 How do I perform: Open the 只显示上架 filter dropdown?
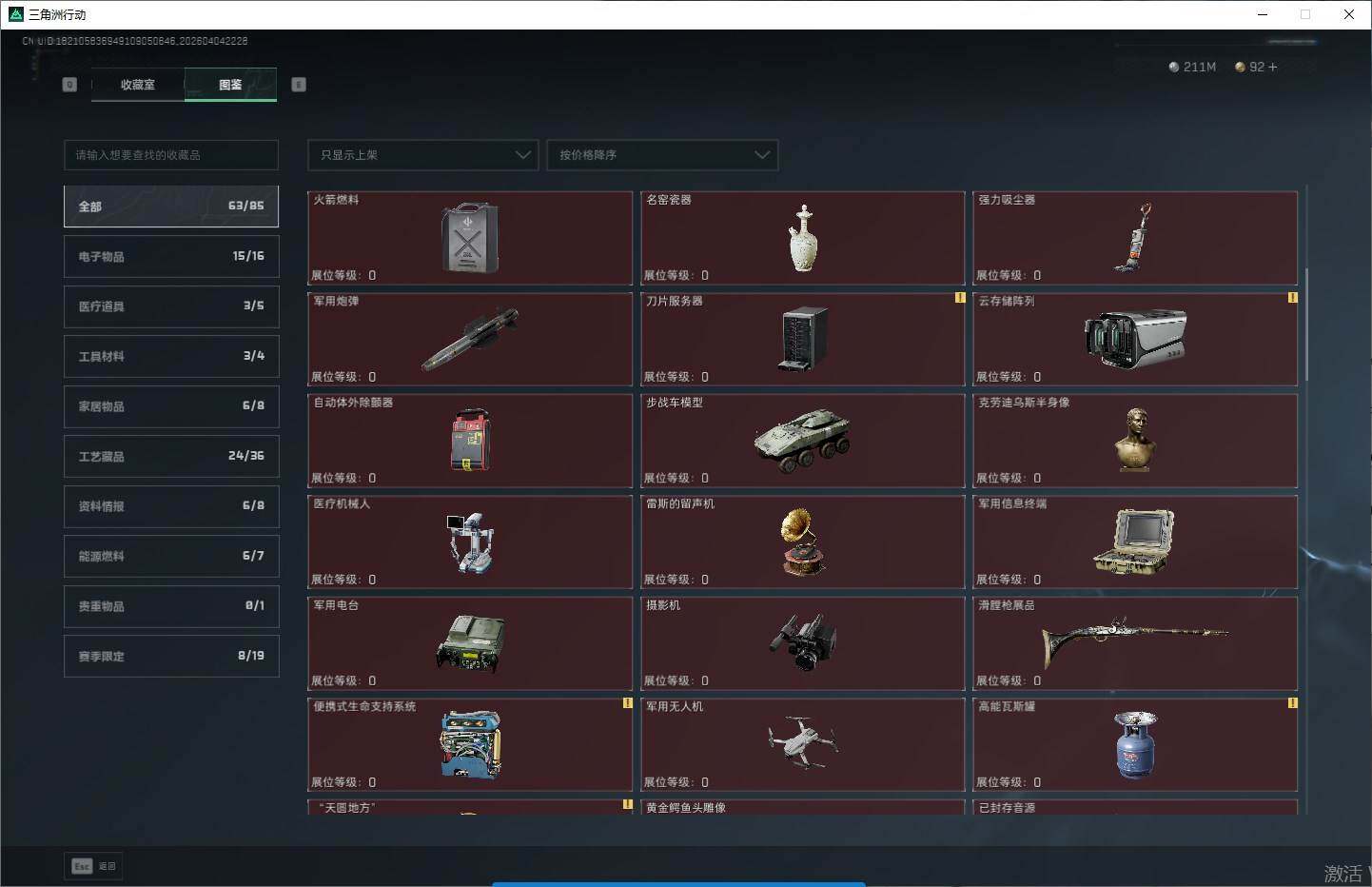(423, 155)
